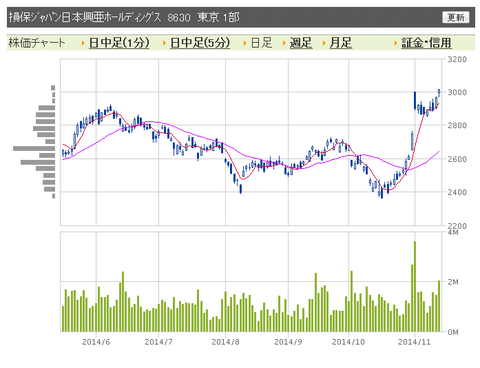Click the orange arrow before 証金・信用
The image size is (480, 368).
(396, 43)
